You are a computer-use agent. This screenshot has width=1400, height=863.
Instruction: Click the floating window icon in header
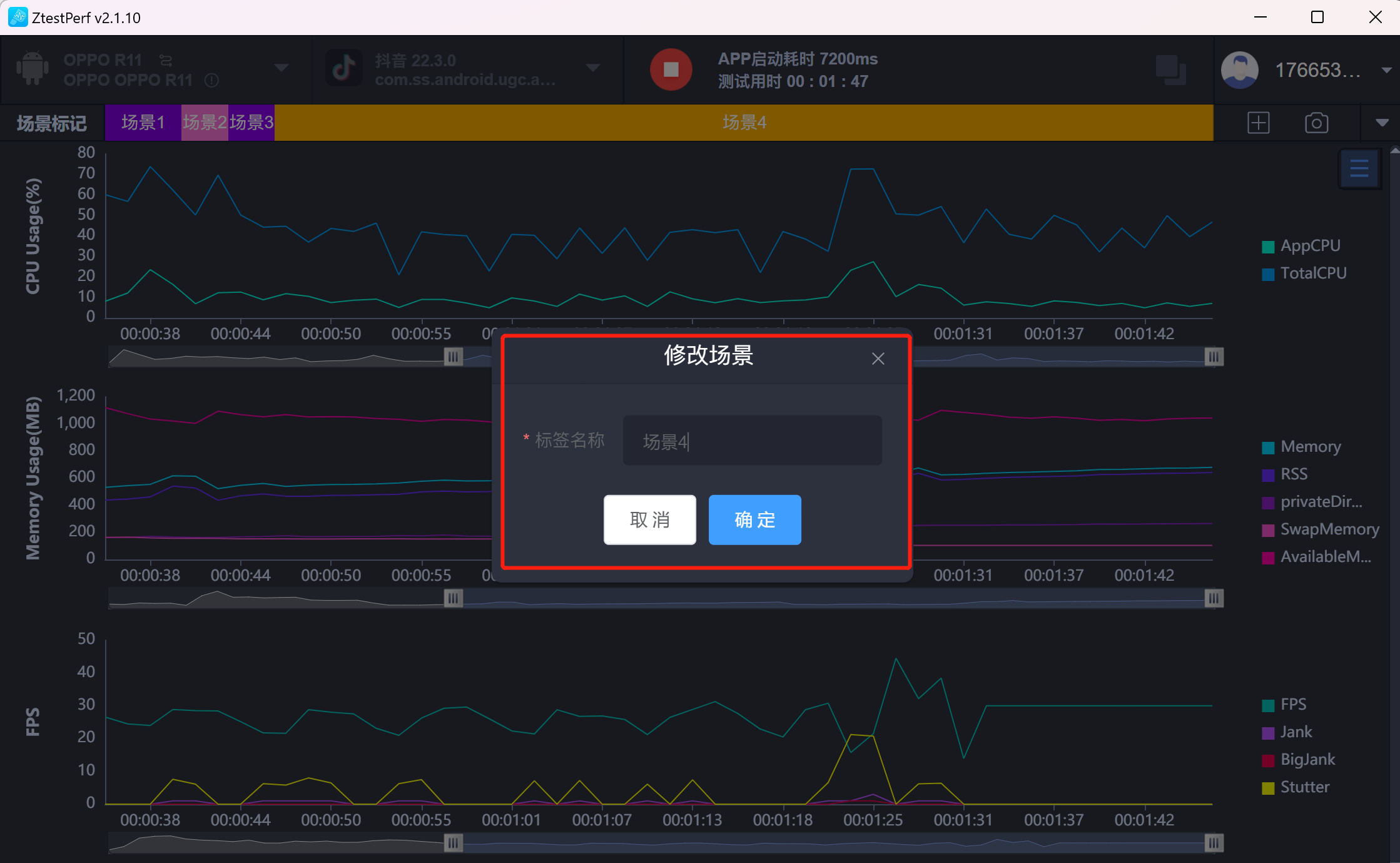coord(1170,69)
